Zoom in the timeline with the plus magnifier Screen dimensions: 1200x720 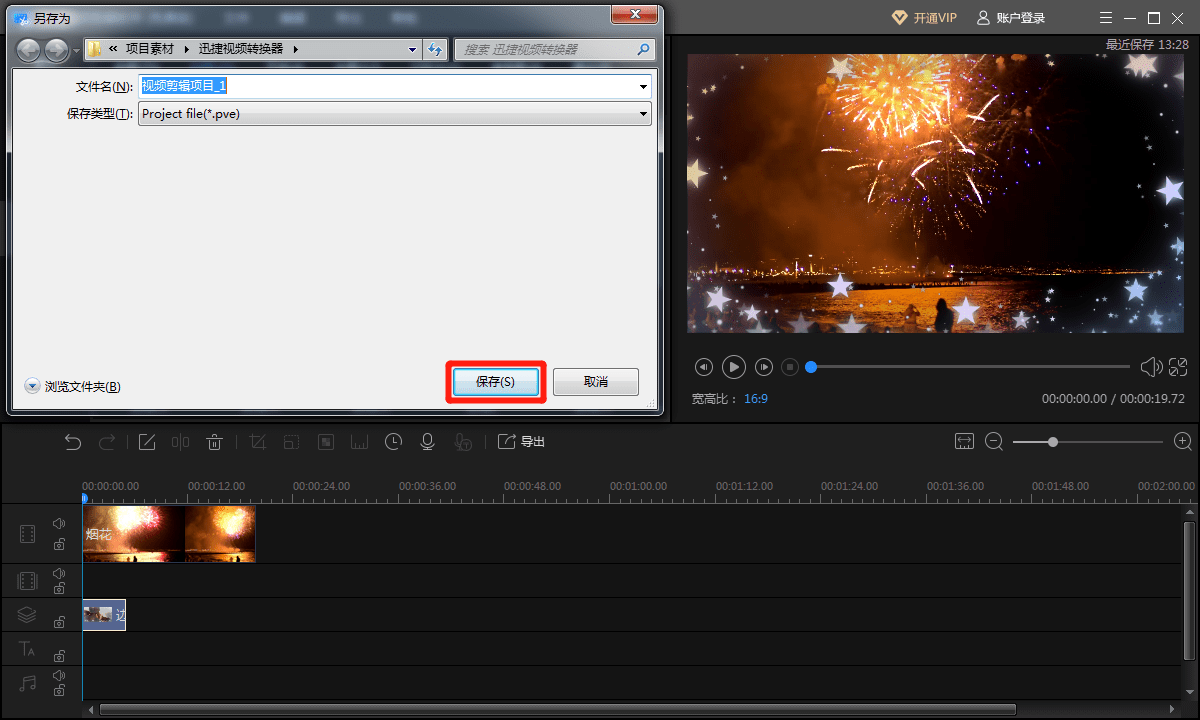click(x=1183, y=441)
